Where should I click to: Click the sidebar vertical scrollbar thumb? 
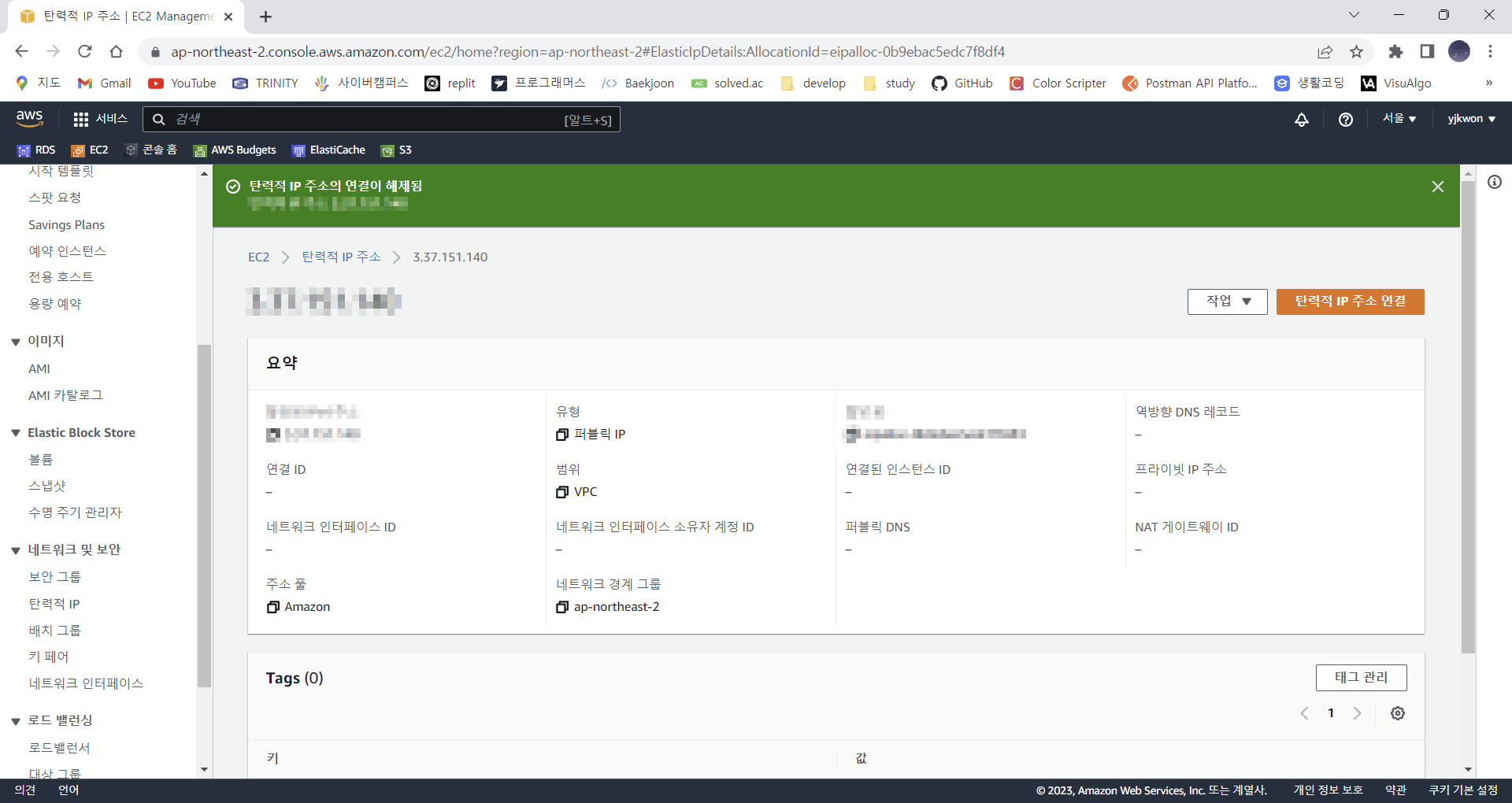point(204,516)
